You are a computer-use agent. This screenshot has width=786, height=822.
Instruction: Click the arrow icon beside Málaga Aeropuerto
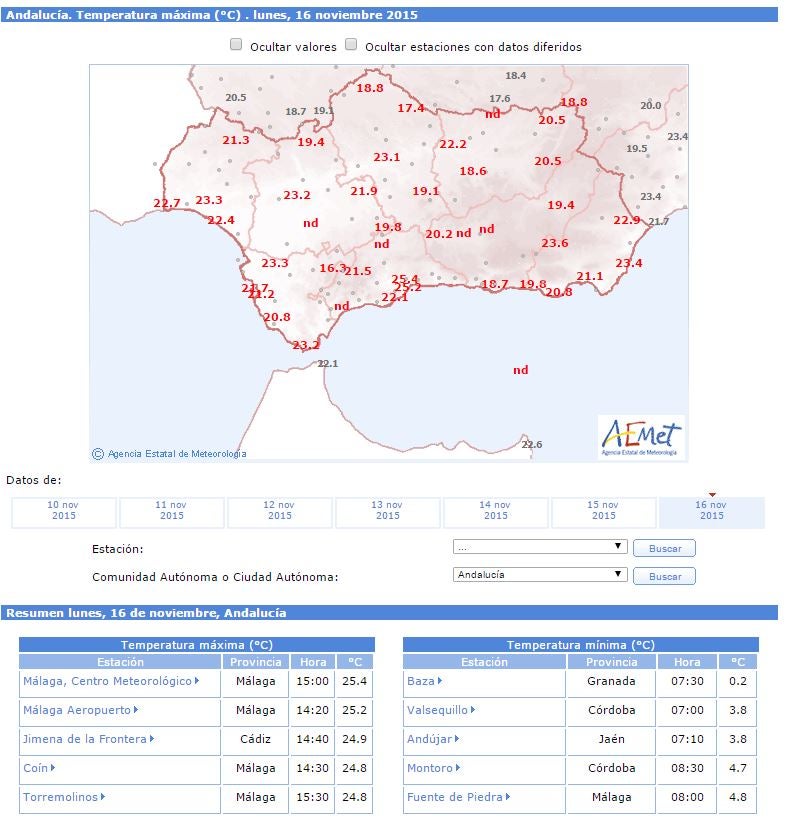136,710
